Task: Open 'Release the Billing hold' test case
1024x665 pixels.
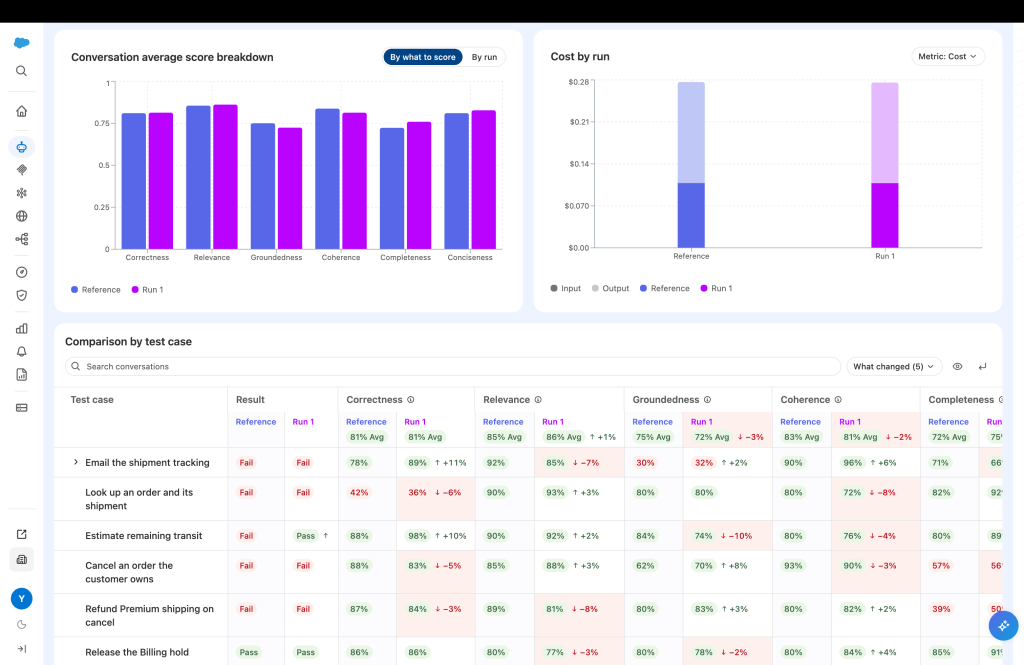Action: tap(137, 652)
